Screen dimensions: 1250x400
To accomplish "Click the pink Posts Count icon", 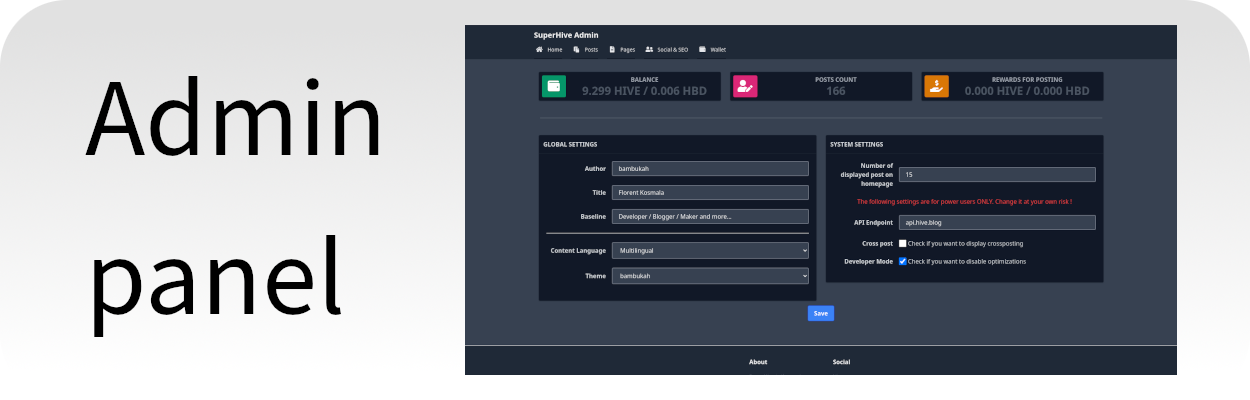I will [x=744, y=87].
